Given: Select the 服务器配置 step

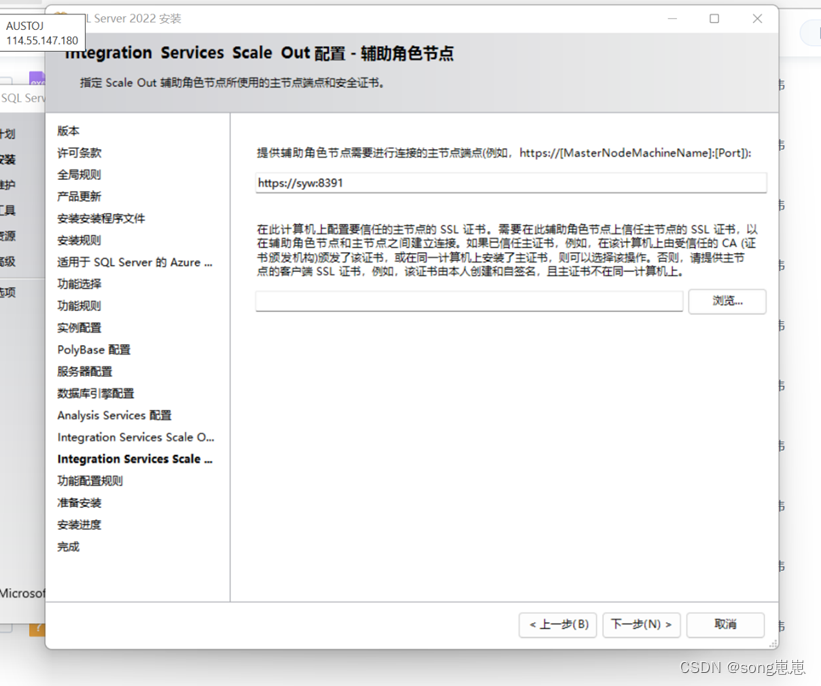Looking at the screenshot, I should [85, 372].
